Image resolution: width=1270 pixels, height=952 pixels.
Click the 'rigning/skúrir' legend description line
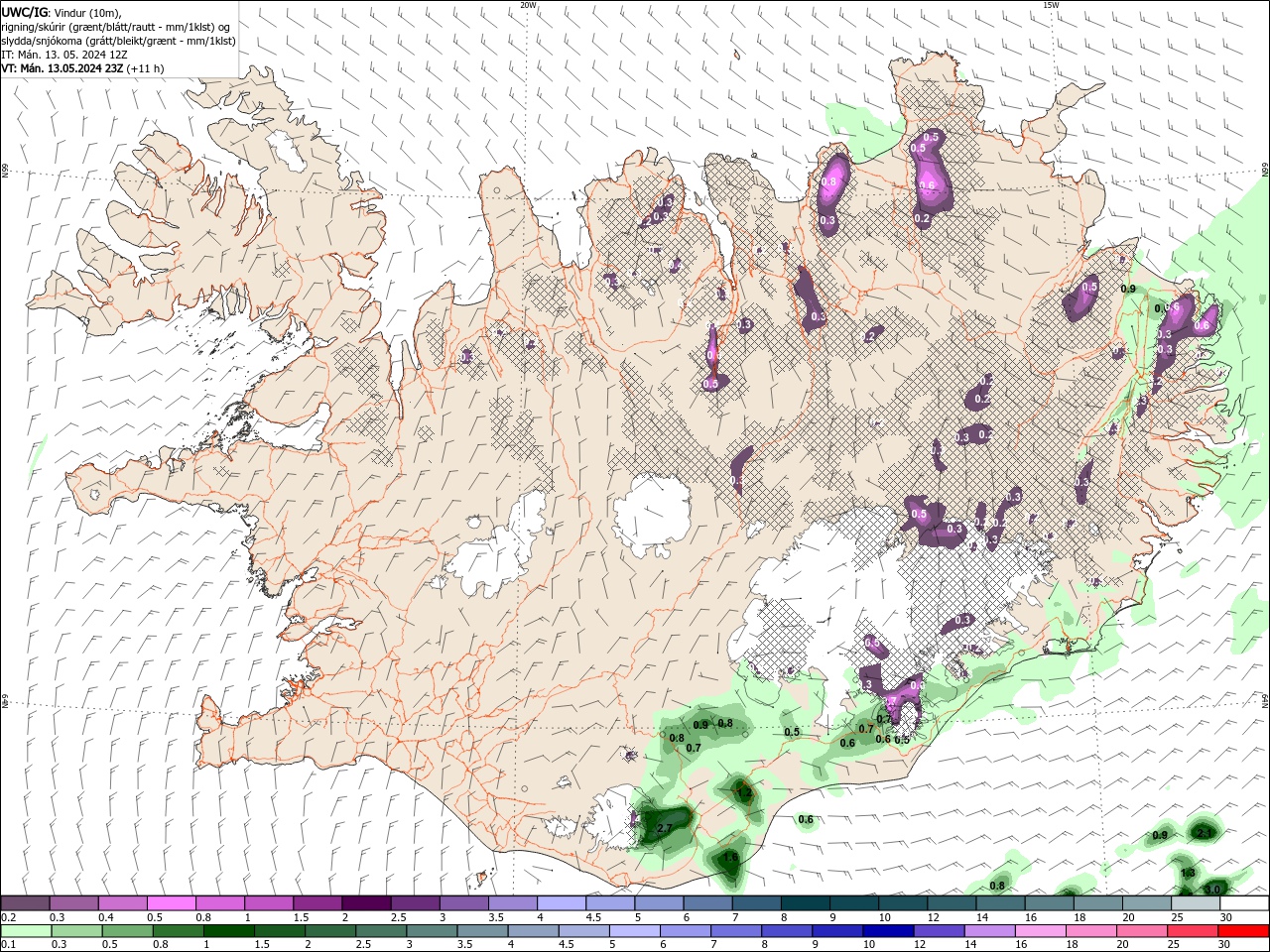[x=116, y=27]
